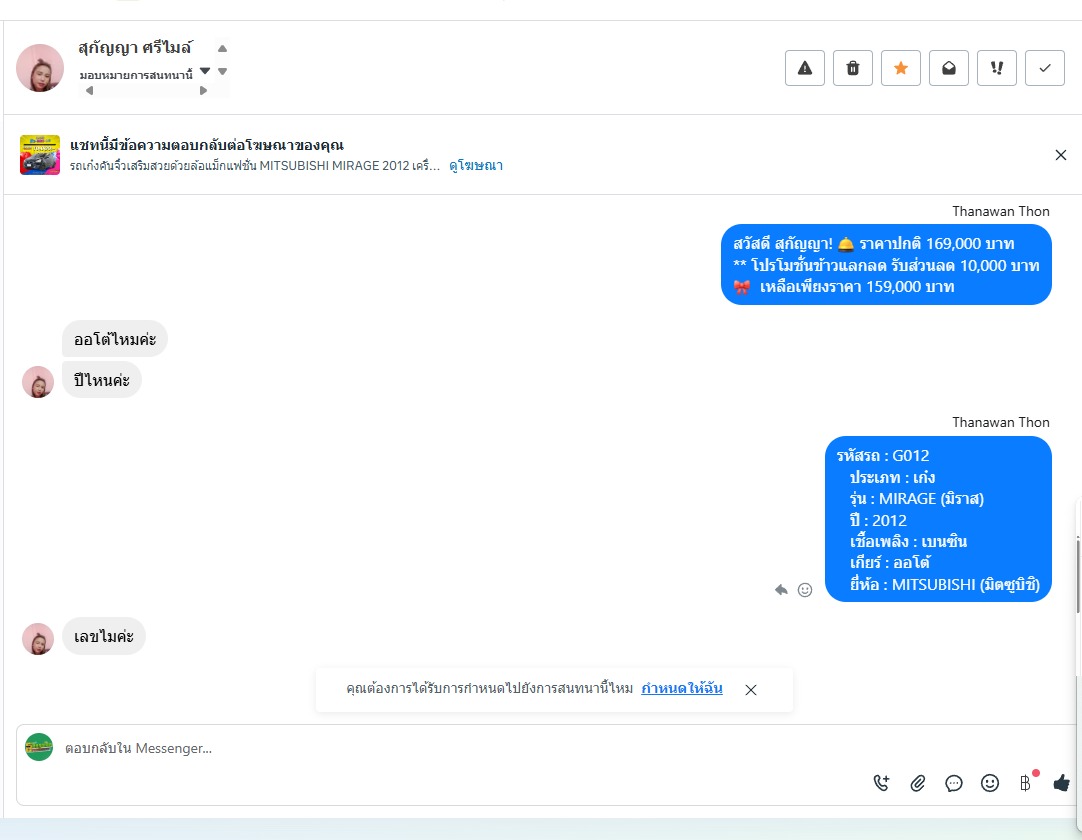The height and width of the screenshot is (840, 1082).
Task: Start a call with phone plus icon
Action: [881, 783]
